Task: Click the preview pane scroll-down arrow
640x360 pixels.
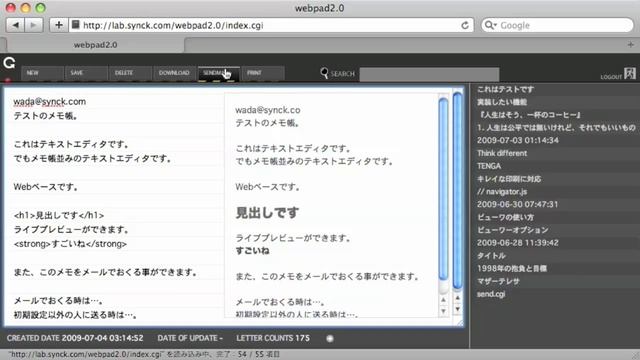Action: (443, 311)
